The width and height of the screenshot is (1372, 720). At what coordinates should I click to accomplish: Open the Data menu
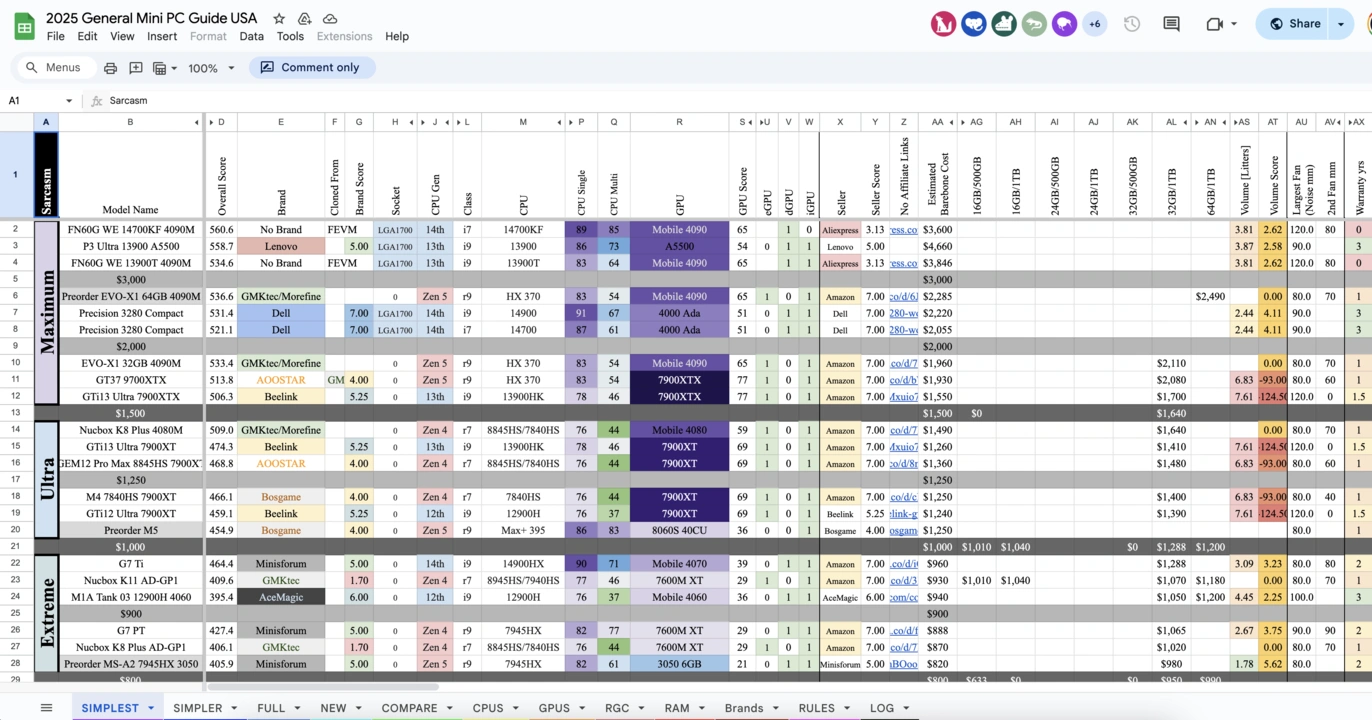tap(251, 36)
